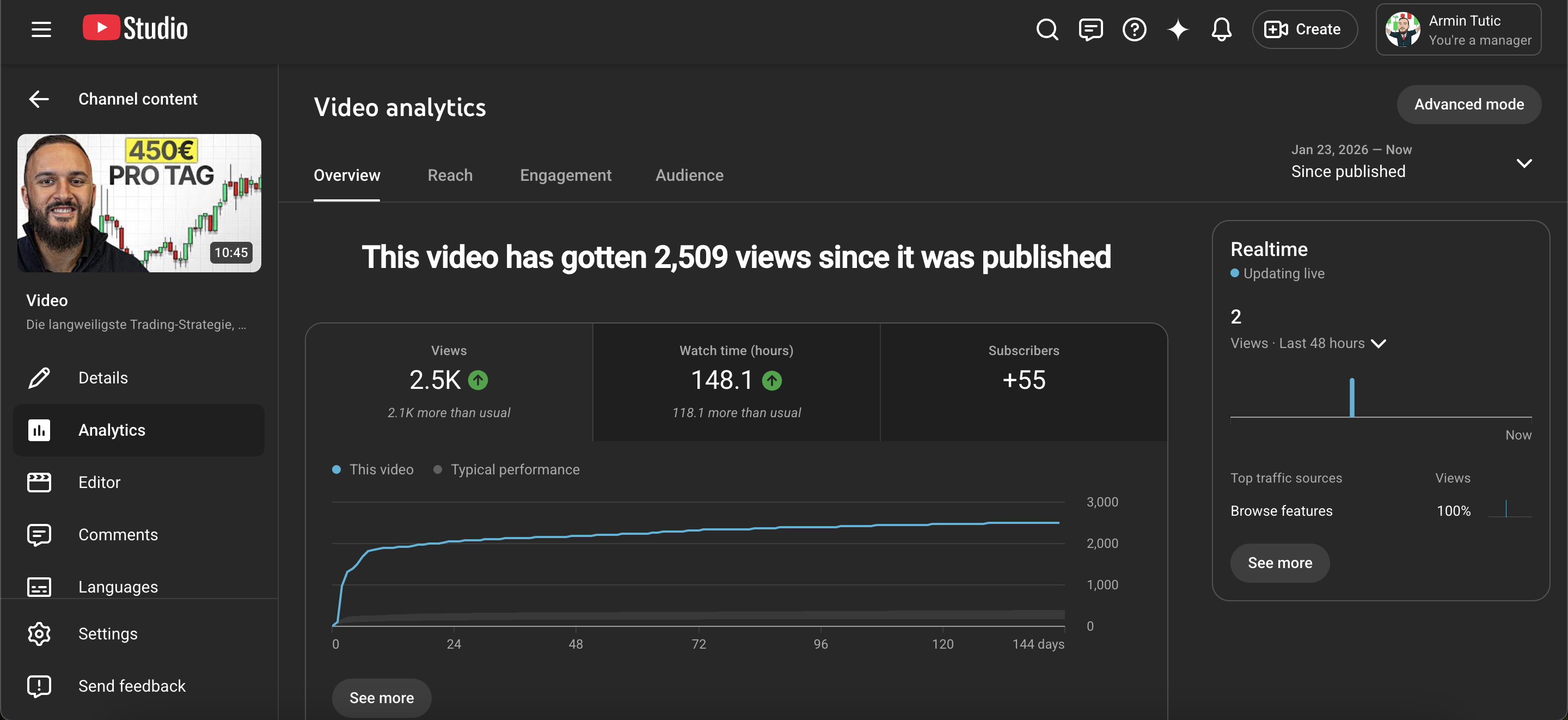Switch to the Engagement tab

(x=566, y=175)
